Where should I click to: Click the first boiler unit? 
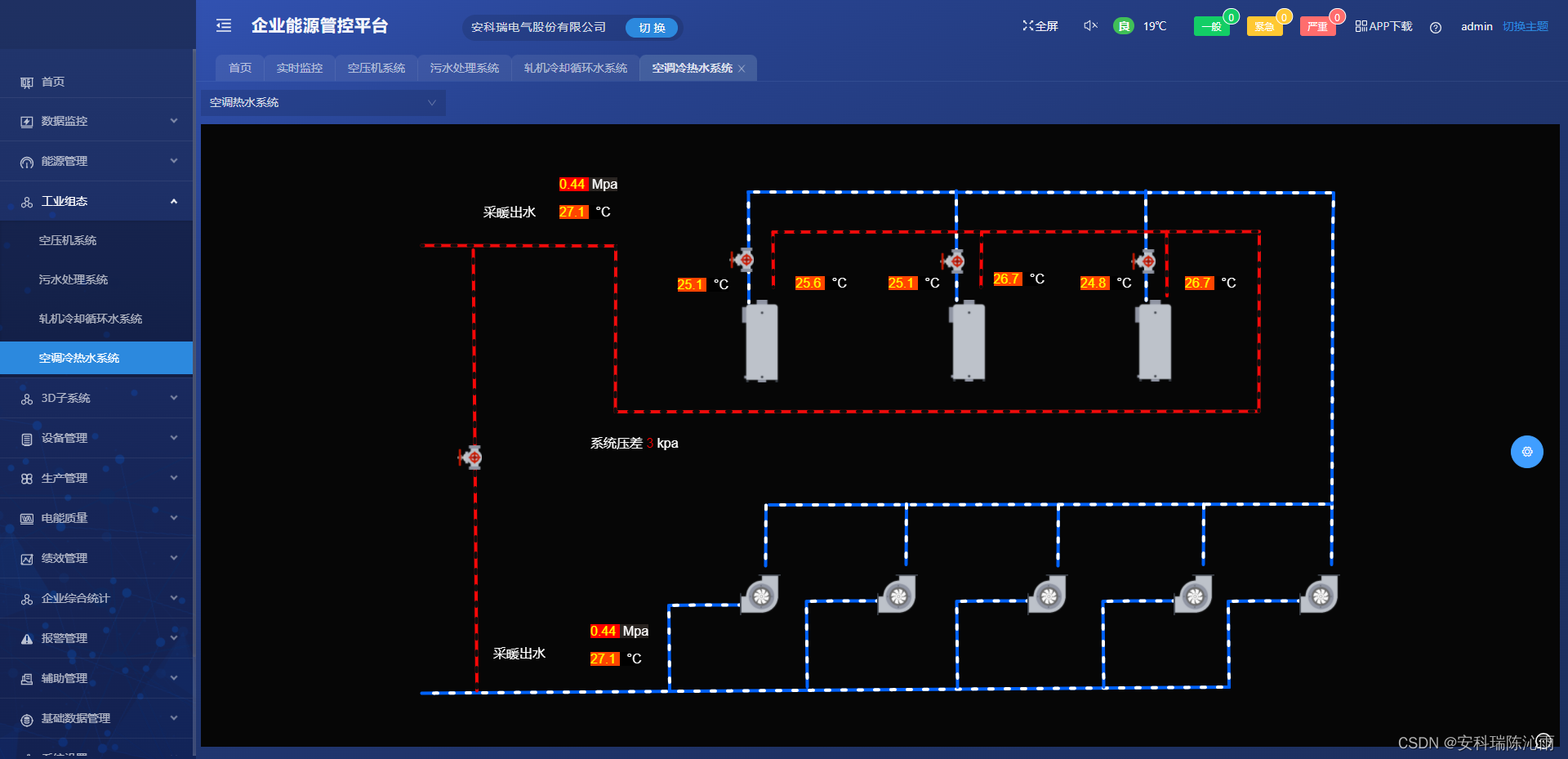click(x=760, y=342)
